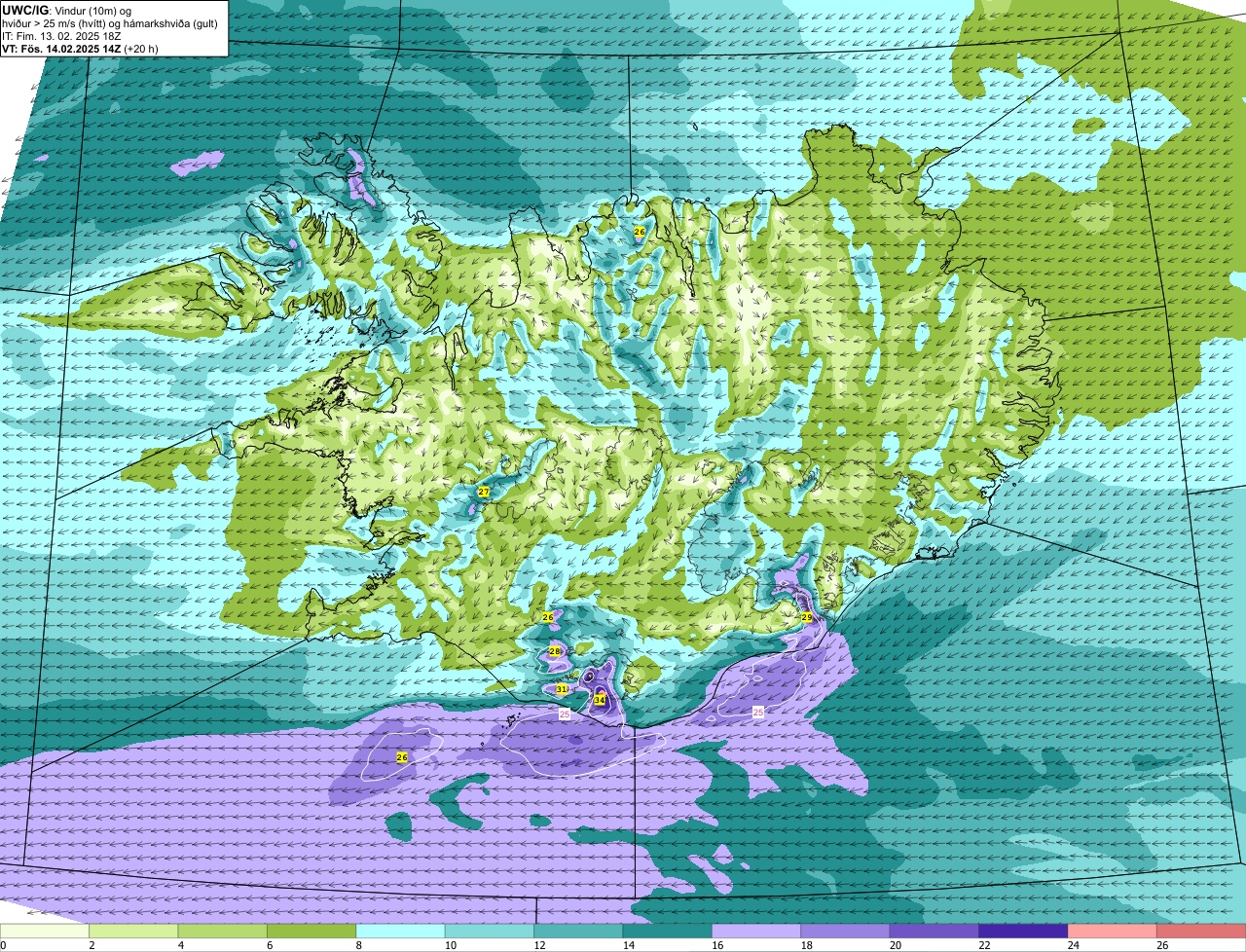Click the 10–12 m/s legend color swatch

(x=490, y=932)
